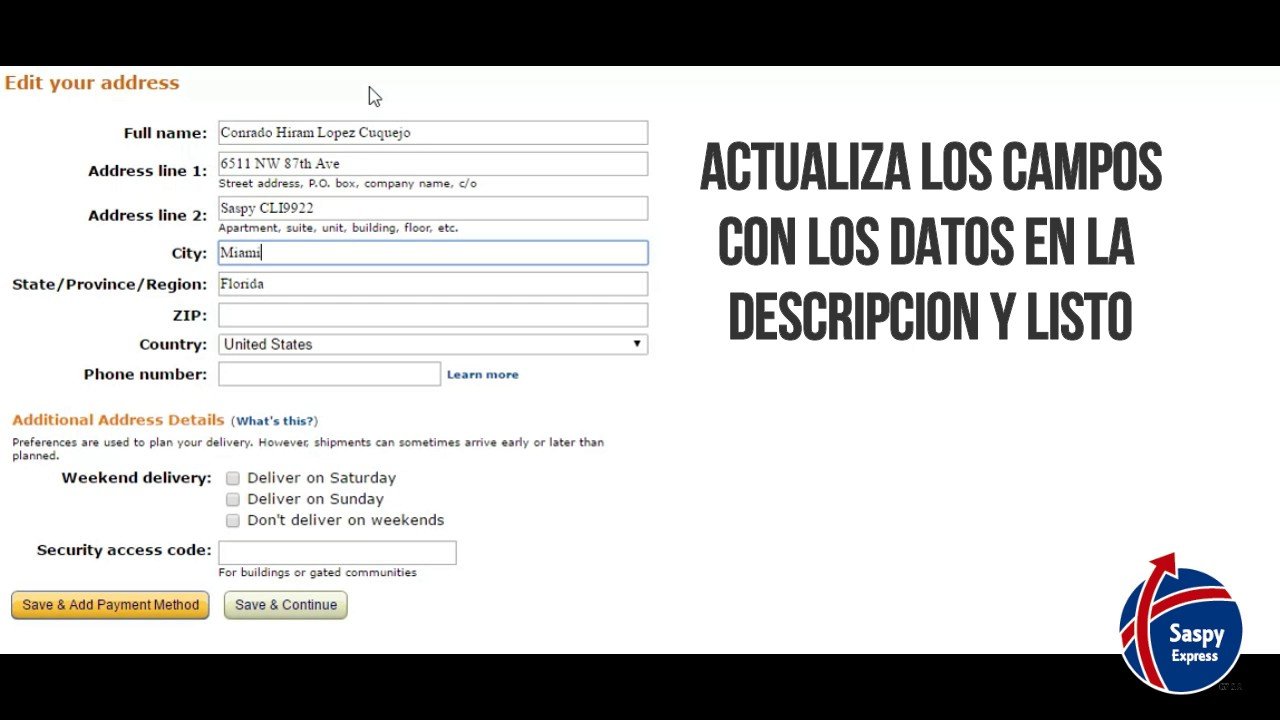The image size is (1280, 720).
Task: Click the 'Apartment, suite, unit' hint text
Action: (x=338, y=228)
